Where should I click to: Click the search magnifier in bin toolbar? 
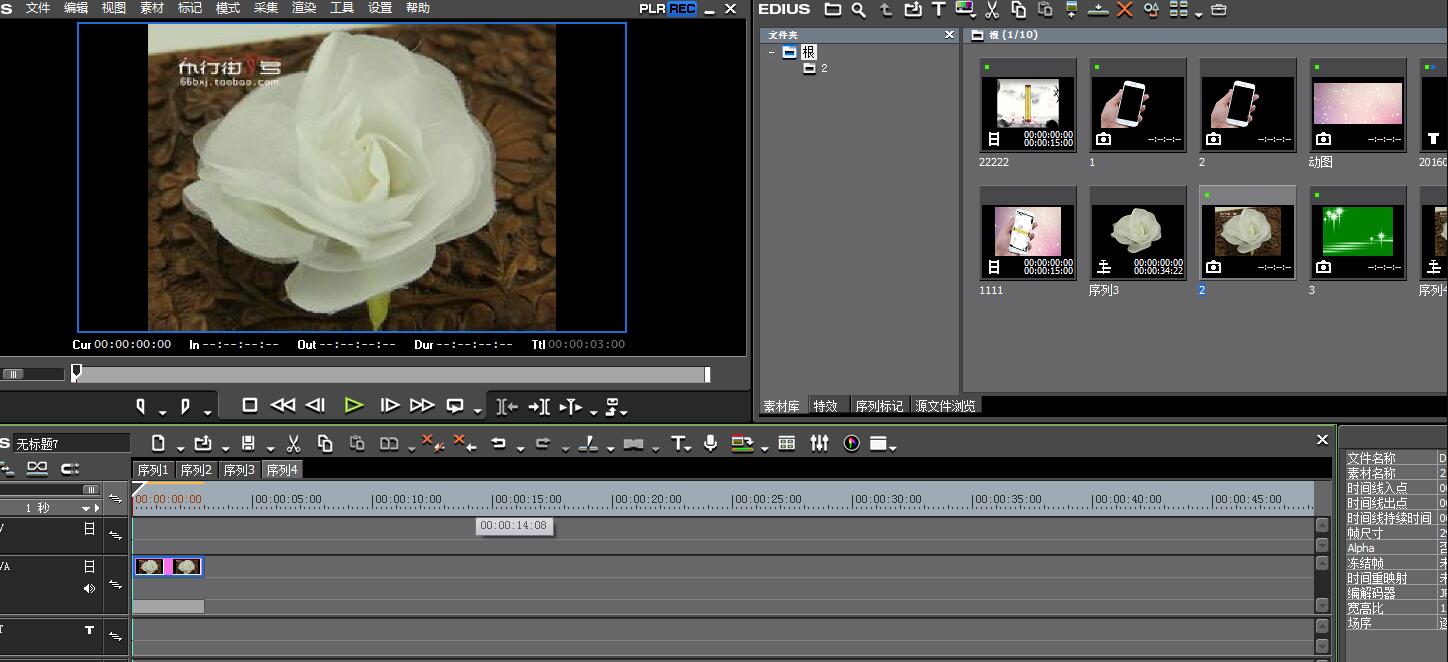858,10
